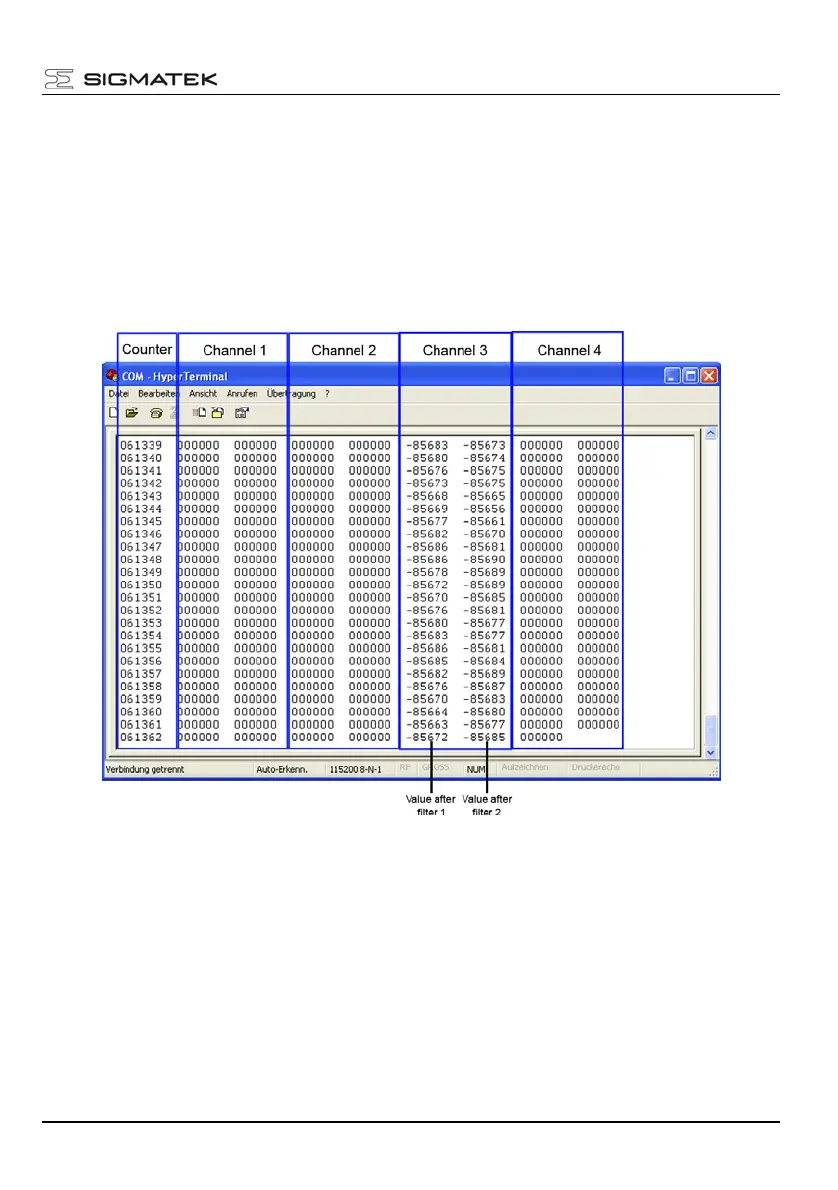Click the vertical scrollbar thumb
Viewport: 838px width, 1190px height.
pos(710,730)
